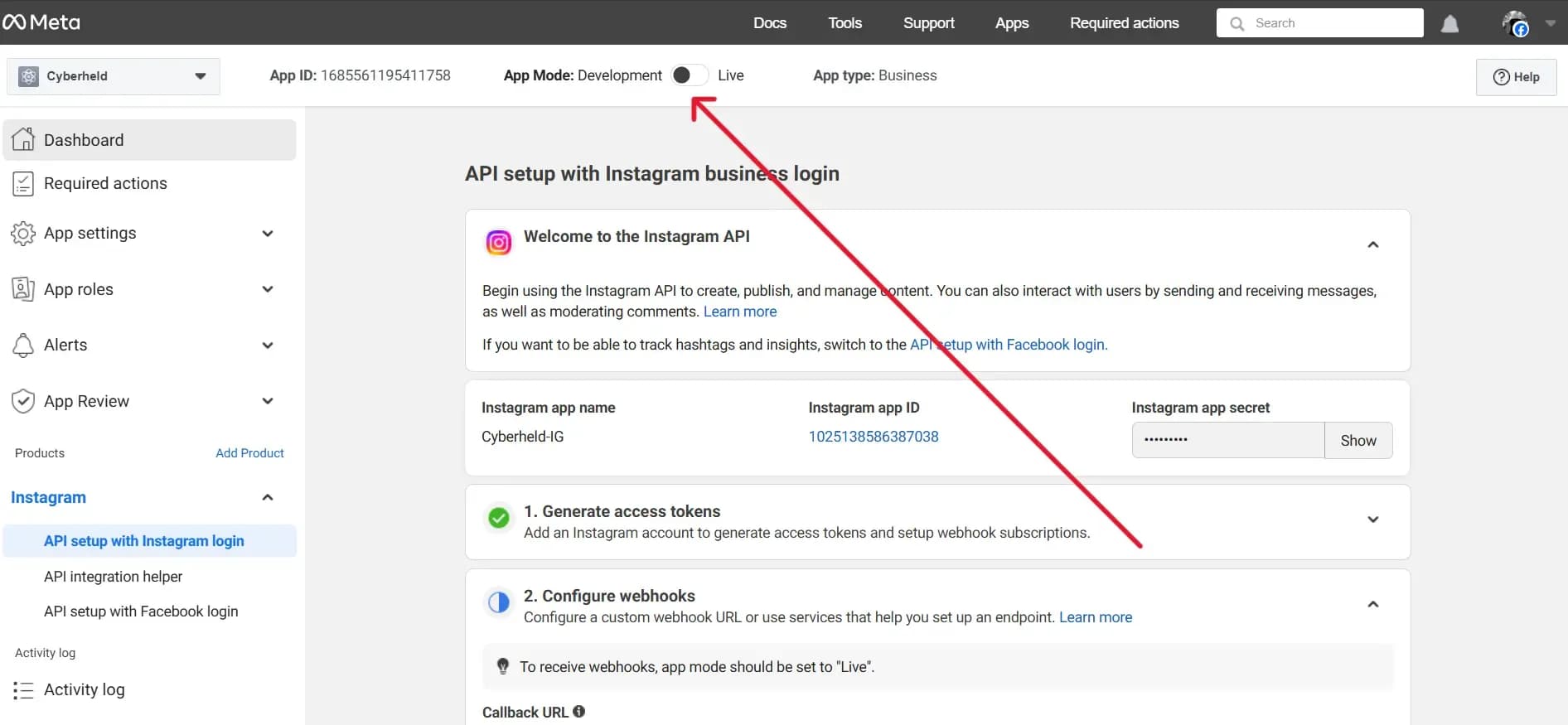Show the Instagram app secret
This screenshot has height=725, width=1568.
point(1357,441)
